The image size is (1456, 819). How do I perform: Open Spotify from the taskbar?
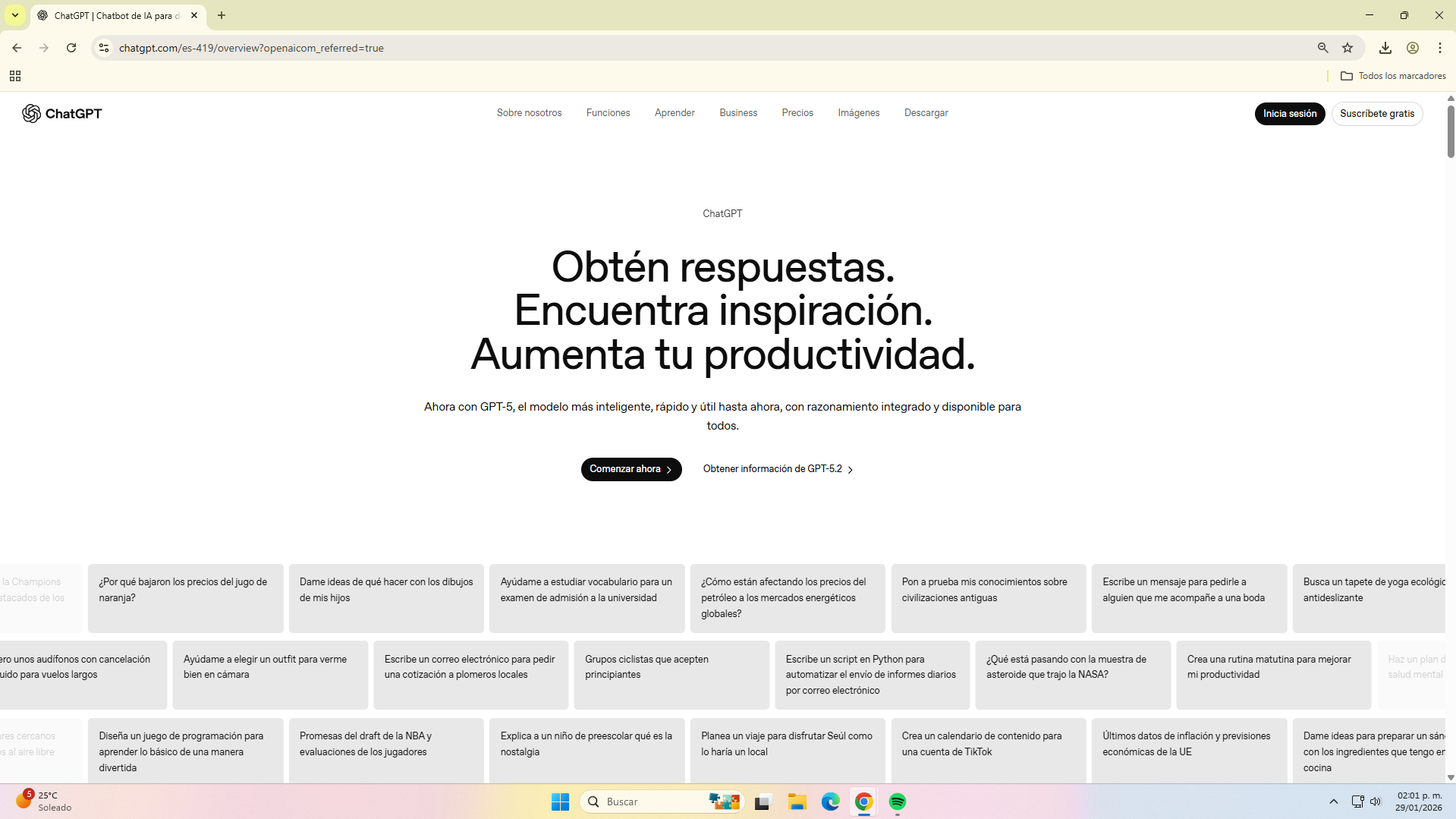point(897,802)
